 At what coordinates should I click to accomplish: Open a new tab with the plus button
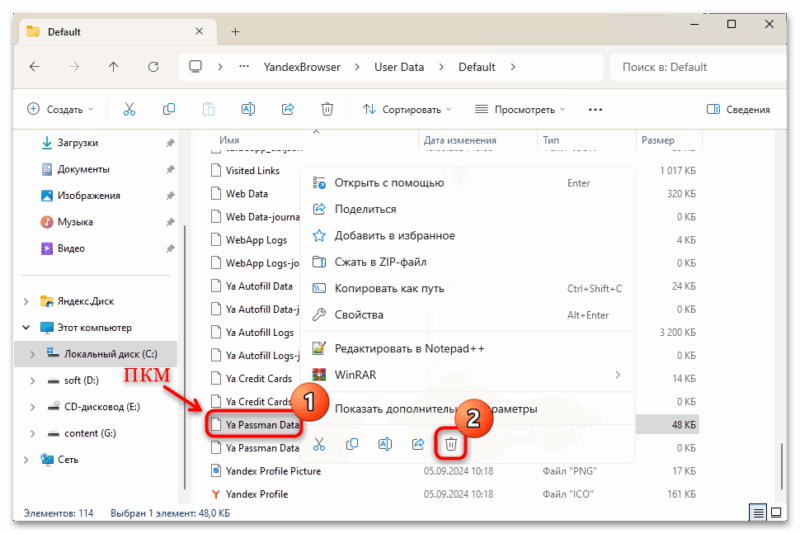[235, 32]
